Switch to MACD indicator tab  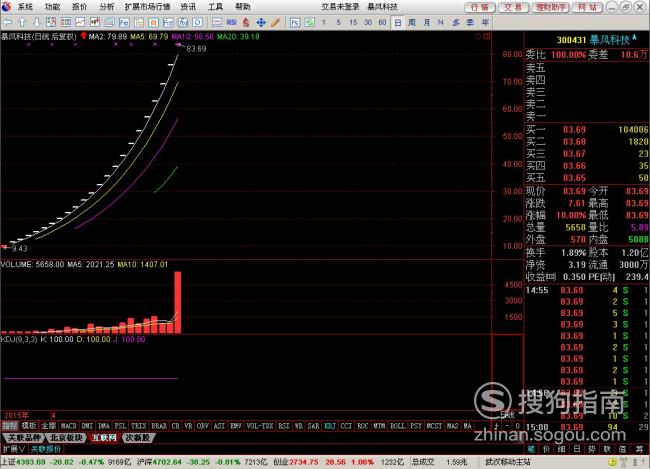[x=68, y=426]
